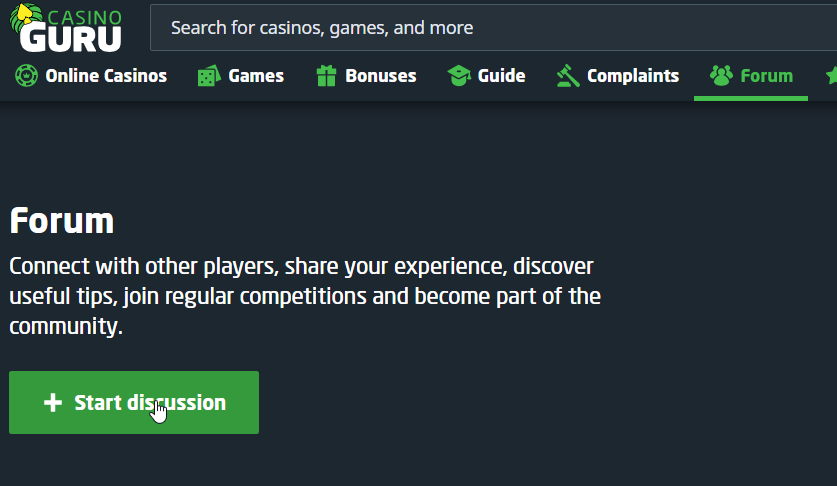Open the Online Casinos menu item
837x486 pixels.
tap(105, 76)
